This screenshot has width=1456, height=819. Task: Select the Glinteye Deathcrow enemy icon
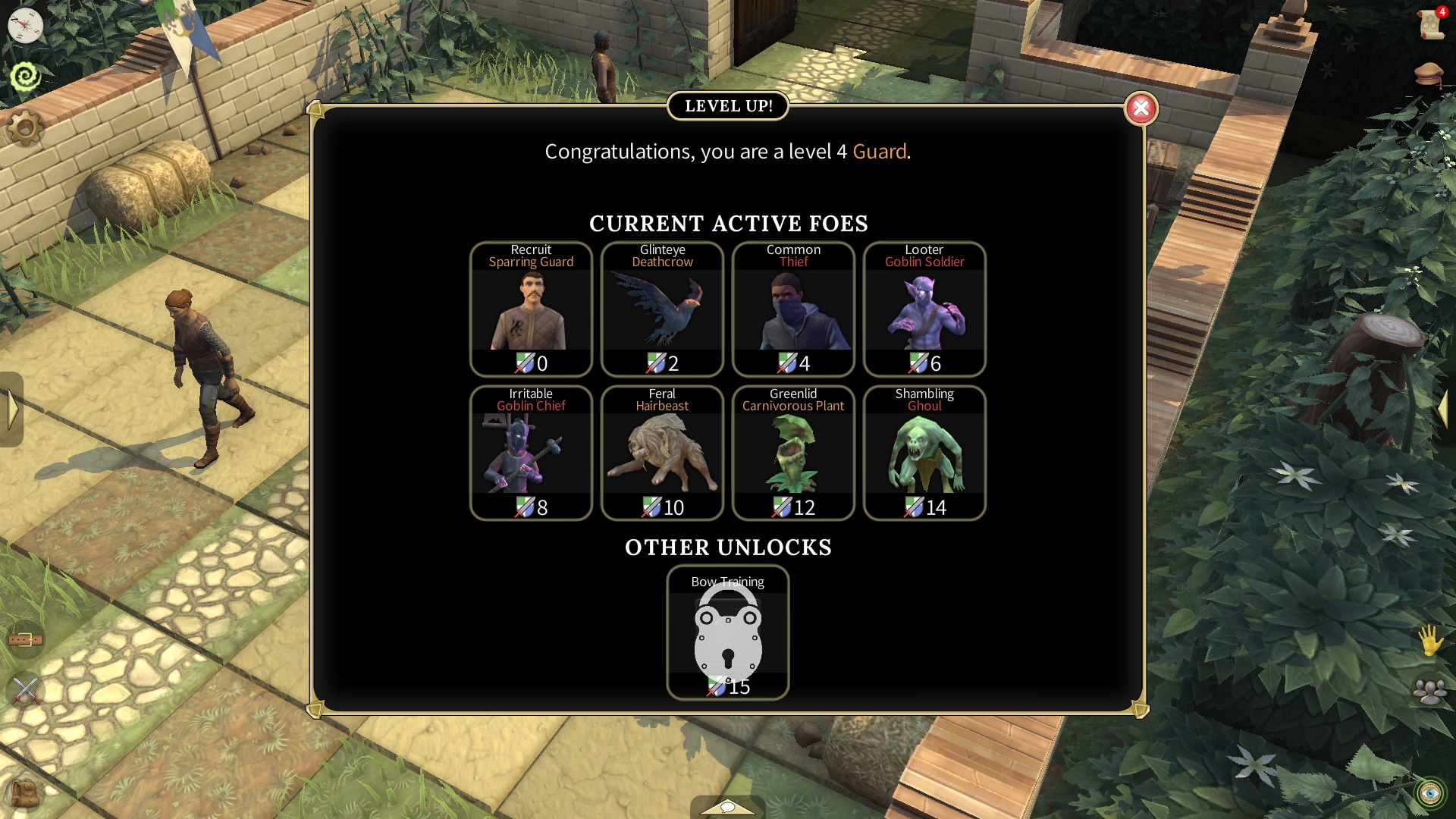(x=662, y=308)
